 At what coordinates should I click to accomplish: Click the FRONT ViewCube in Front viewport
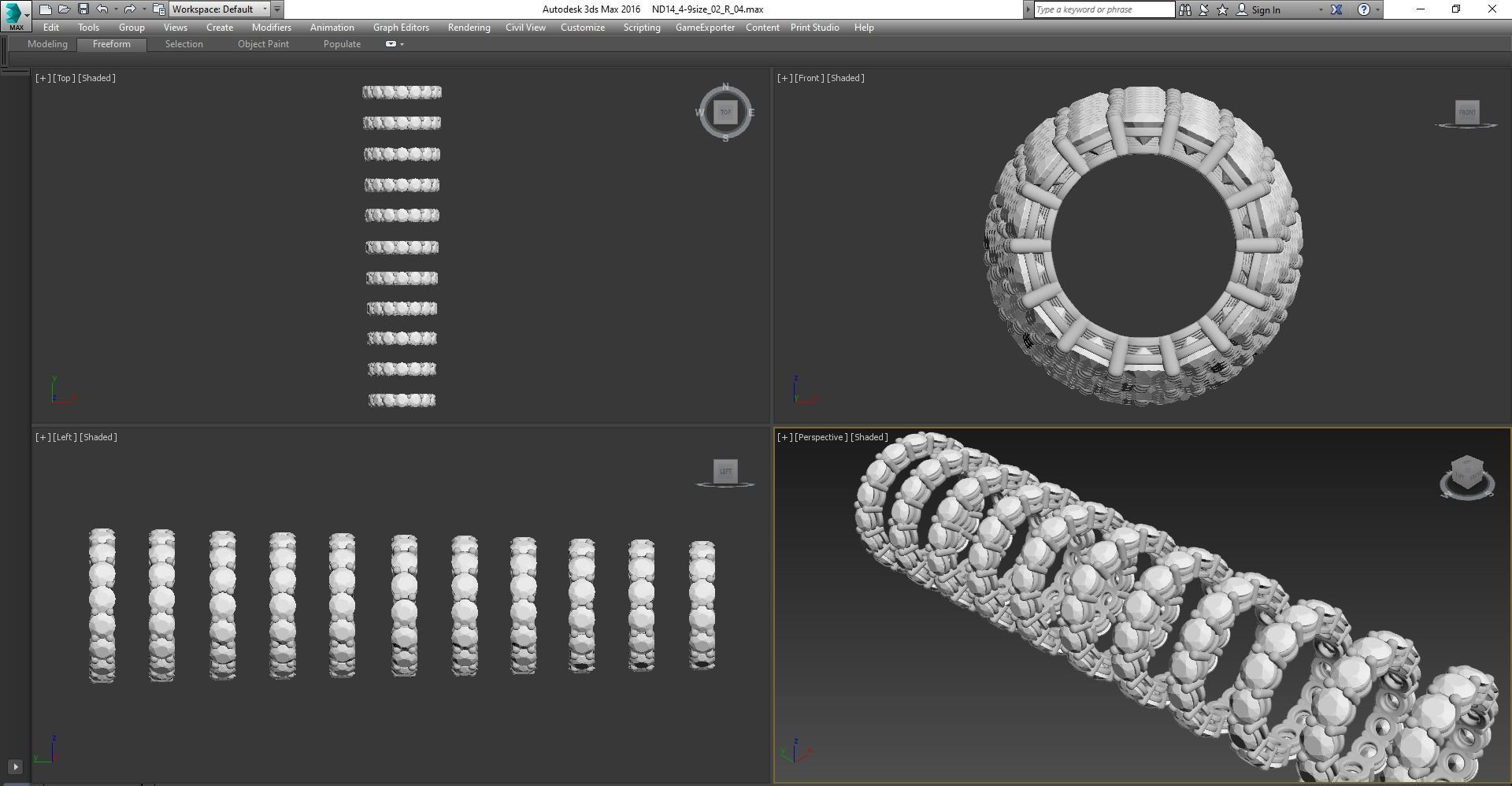[x=1467, y=112]
